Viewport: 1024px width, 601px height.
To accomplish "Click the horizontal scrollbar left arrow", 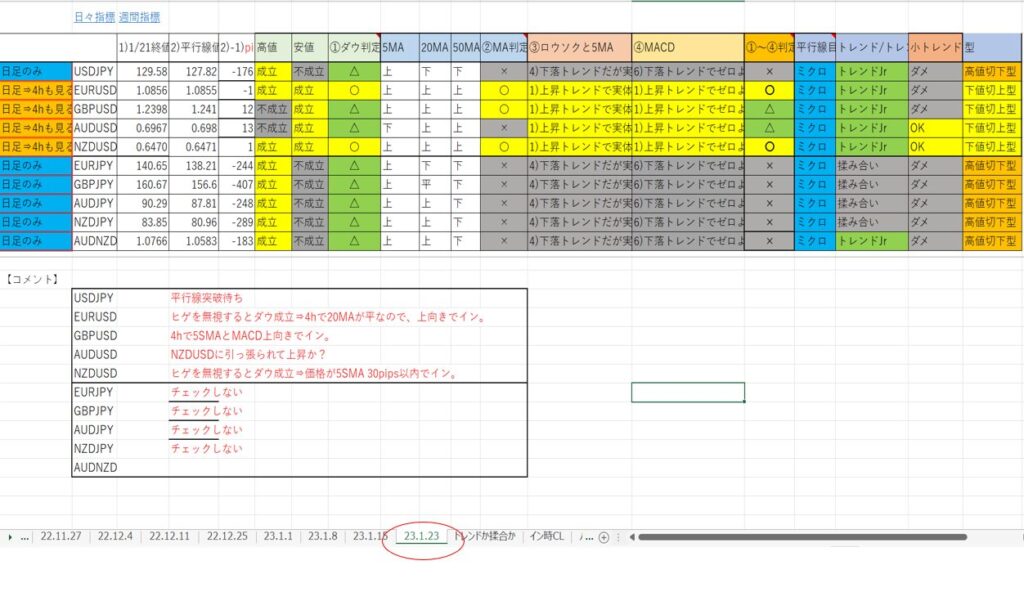I will [x=630, y=537].
